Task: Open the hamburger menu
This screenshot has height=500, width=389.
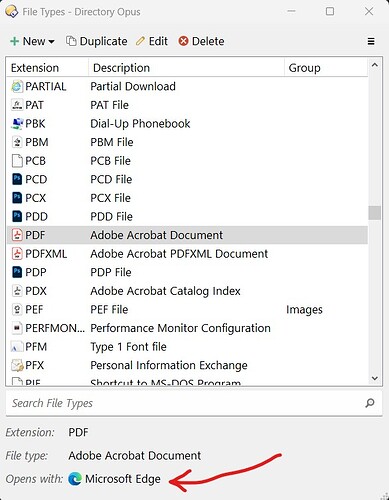Action: [371, 41]
